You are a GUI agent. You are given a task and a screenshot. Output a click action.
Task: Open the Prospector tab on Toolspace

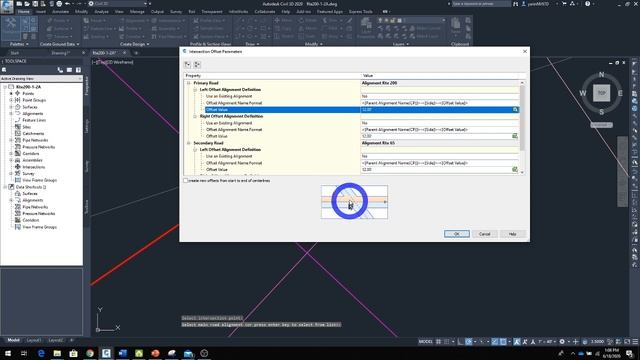click(87, 85)
